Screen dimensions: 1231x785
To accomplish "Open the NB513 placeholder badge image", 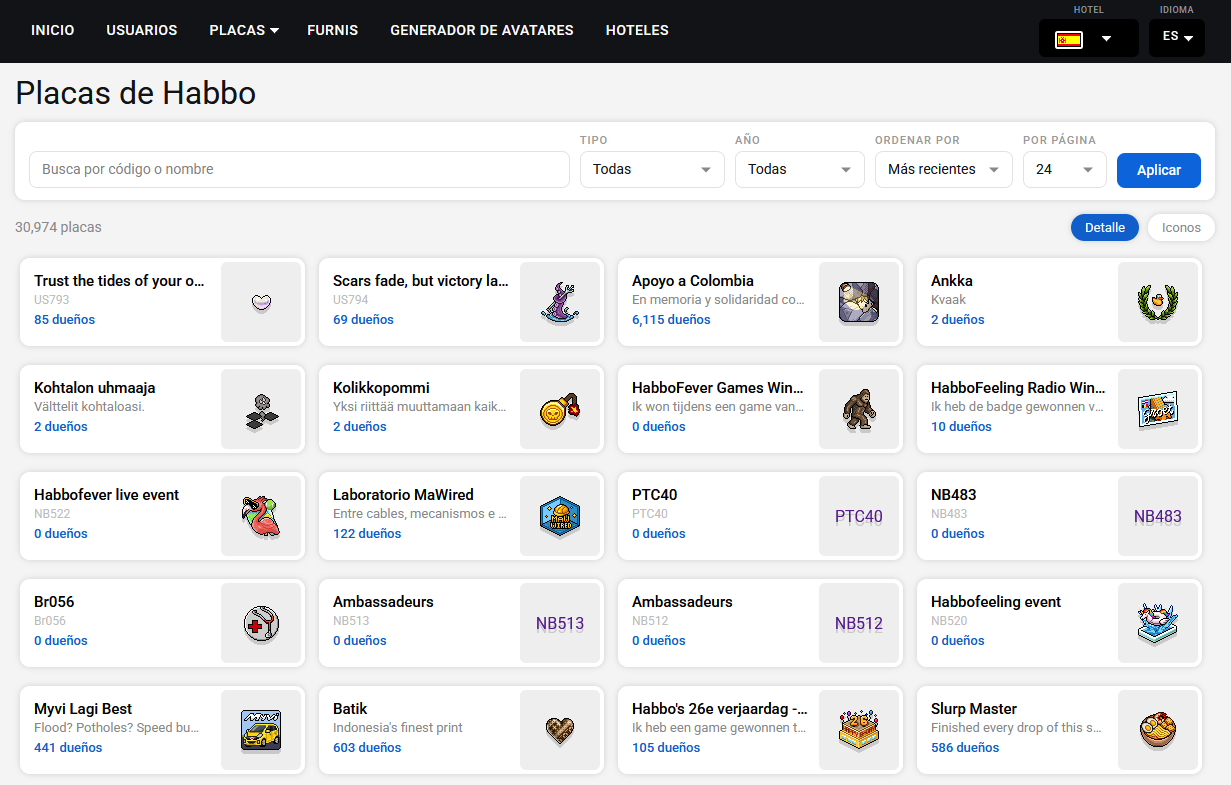I will click(560, 623).
